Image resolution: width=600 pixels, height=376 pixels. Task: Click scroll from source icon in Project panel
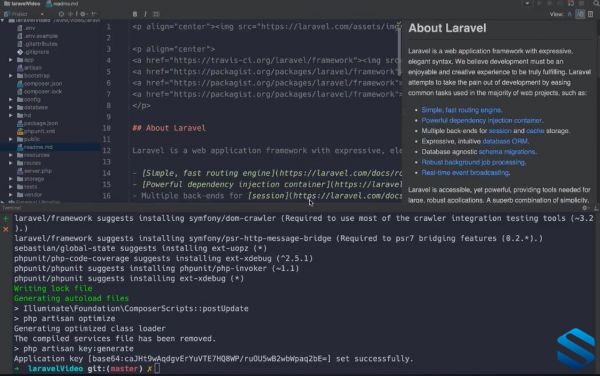61,14
